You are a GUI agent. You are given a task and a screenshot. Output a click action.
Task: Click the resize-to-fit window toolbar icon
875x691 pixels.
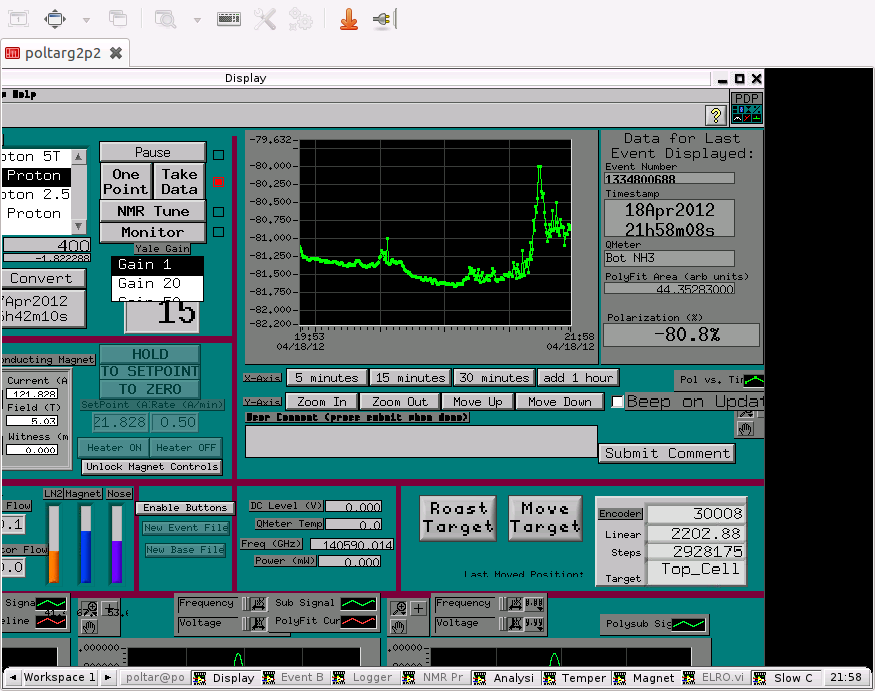point(55,20)
